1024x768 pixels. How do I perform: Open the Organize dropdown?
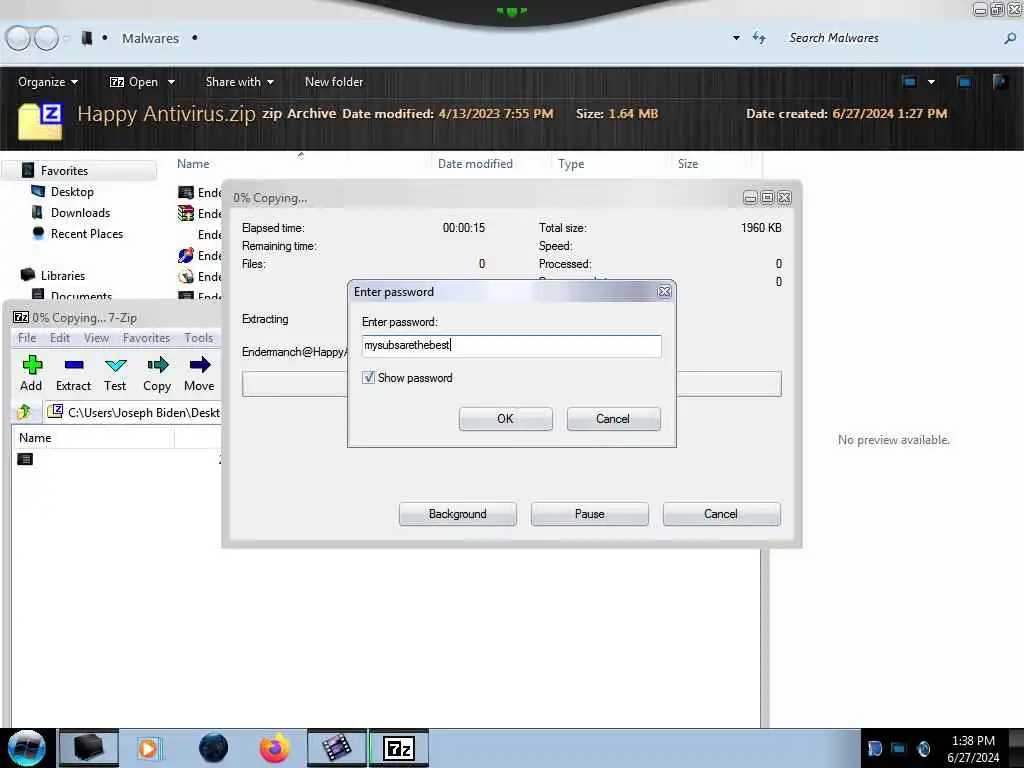(x=48, y=82)
